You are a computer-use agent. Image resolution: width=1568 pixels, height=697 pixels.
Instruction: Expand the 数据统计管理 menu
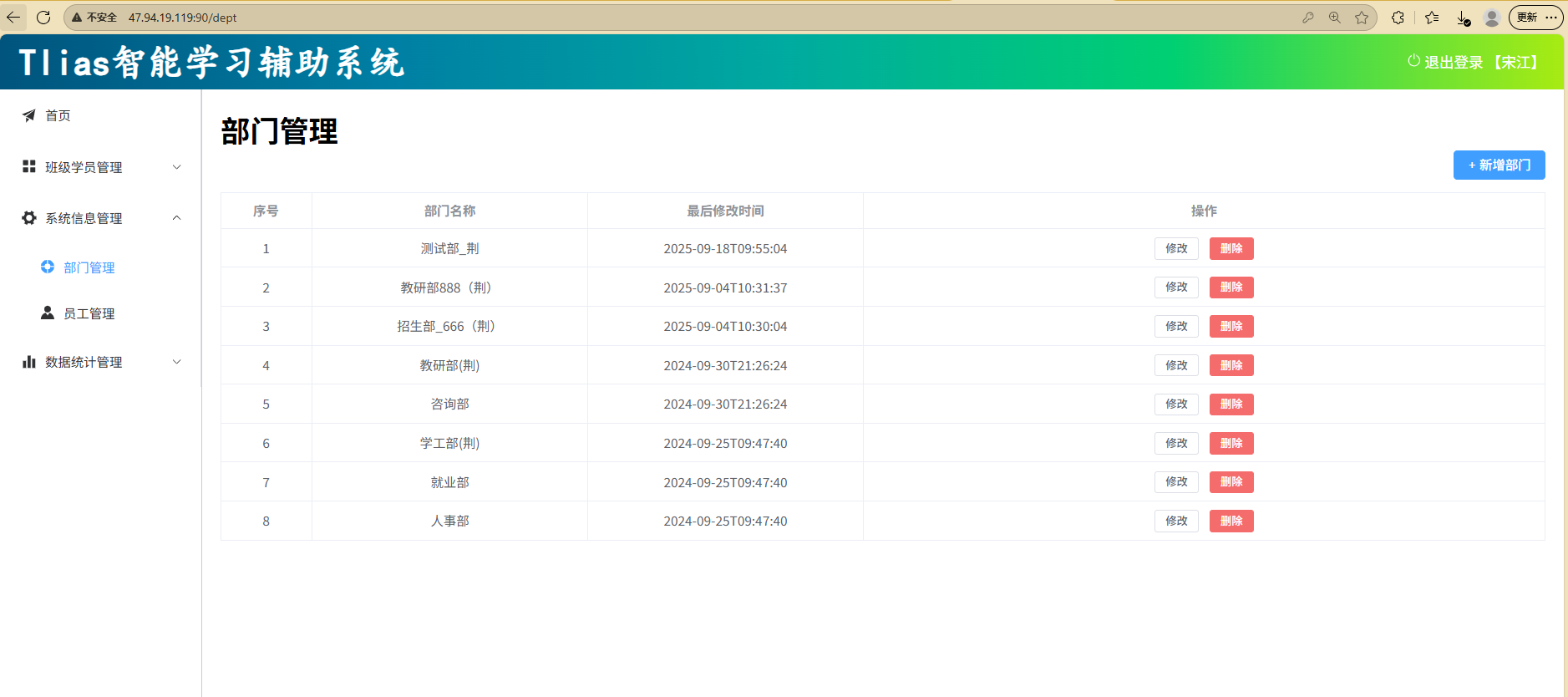(x=100, y=362)
